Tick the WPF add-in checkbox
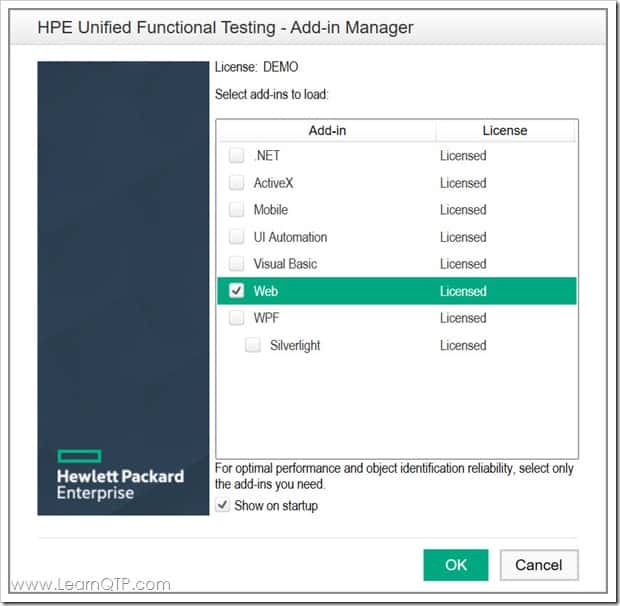The height and width of the screenshot is (606, 620). pyautogui.click(x=236, y=318)
